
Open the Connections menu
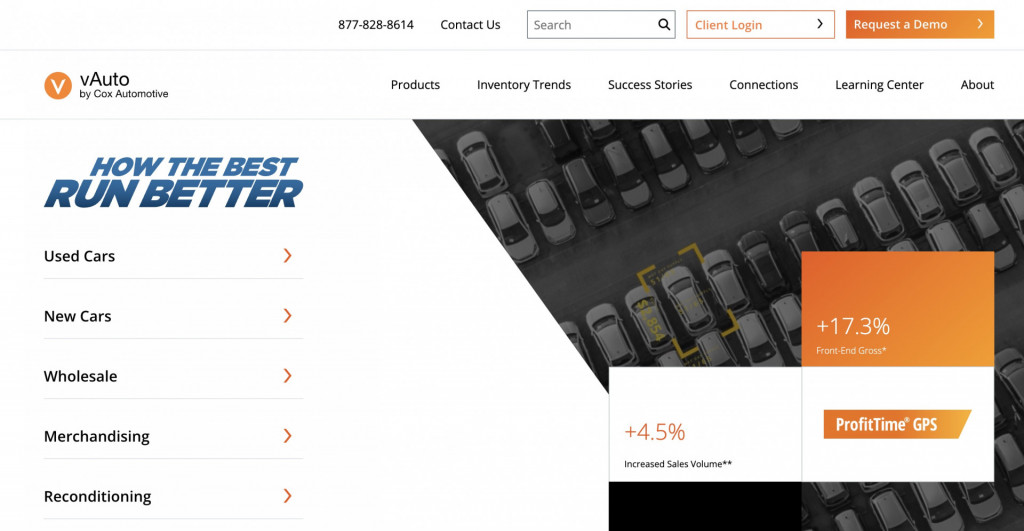coord(763,85)
